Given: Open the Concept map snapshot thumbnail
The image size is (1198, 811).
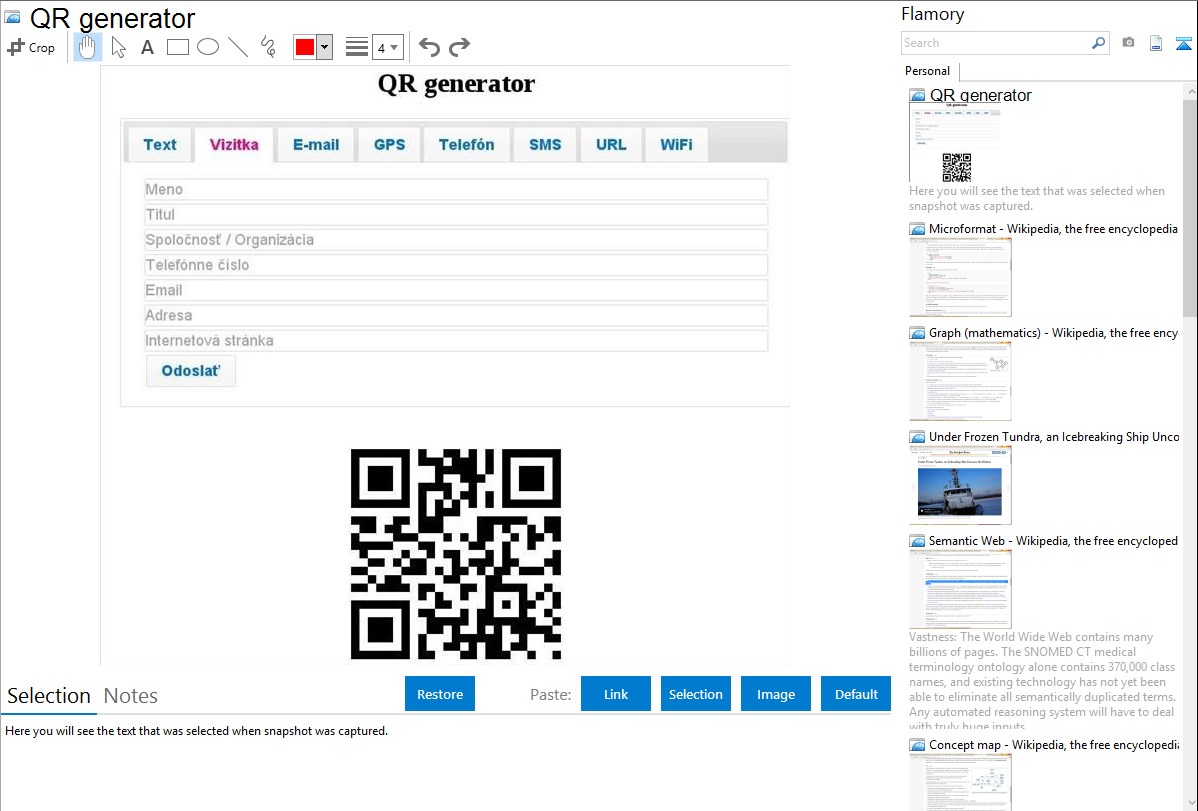Looking at the screenshot, I should coord(960,782).
